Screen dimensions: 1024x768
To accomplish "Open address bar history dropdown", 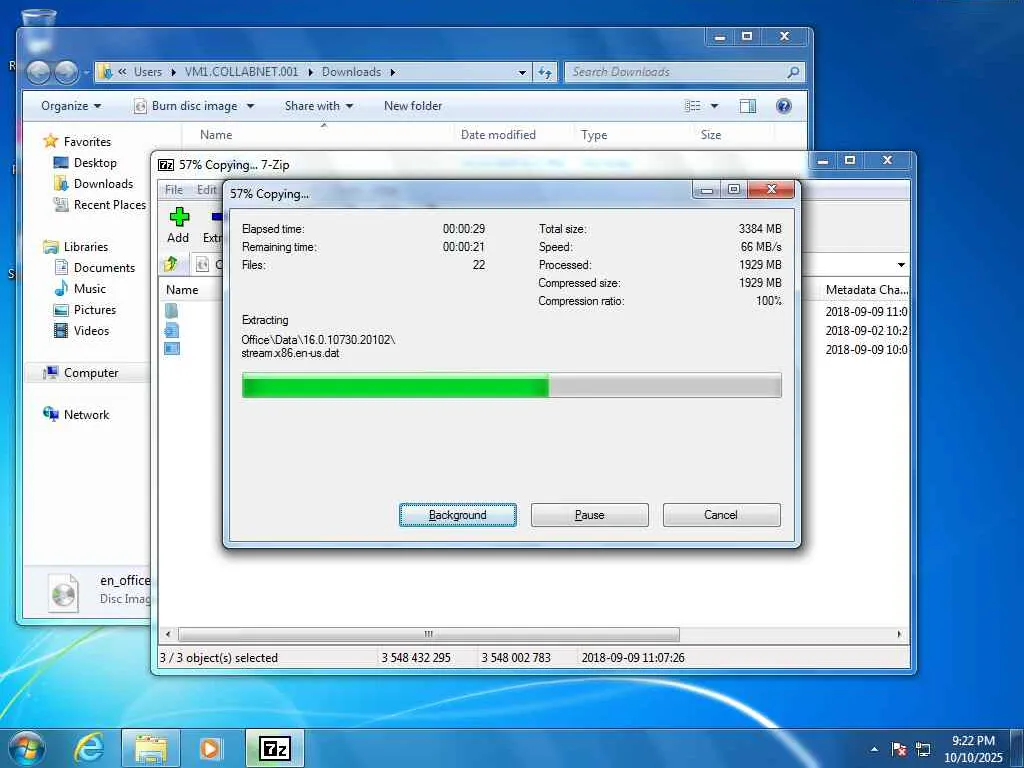I will coord(522,72).
